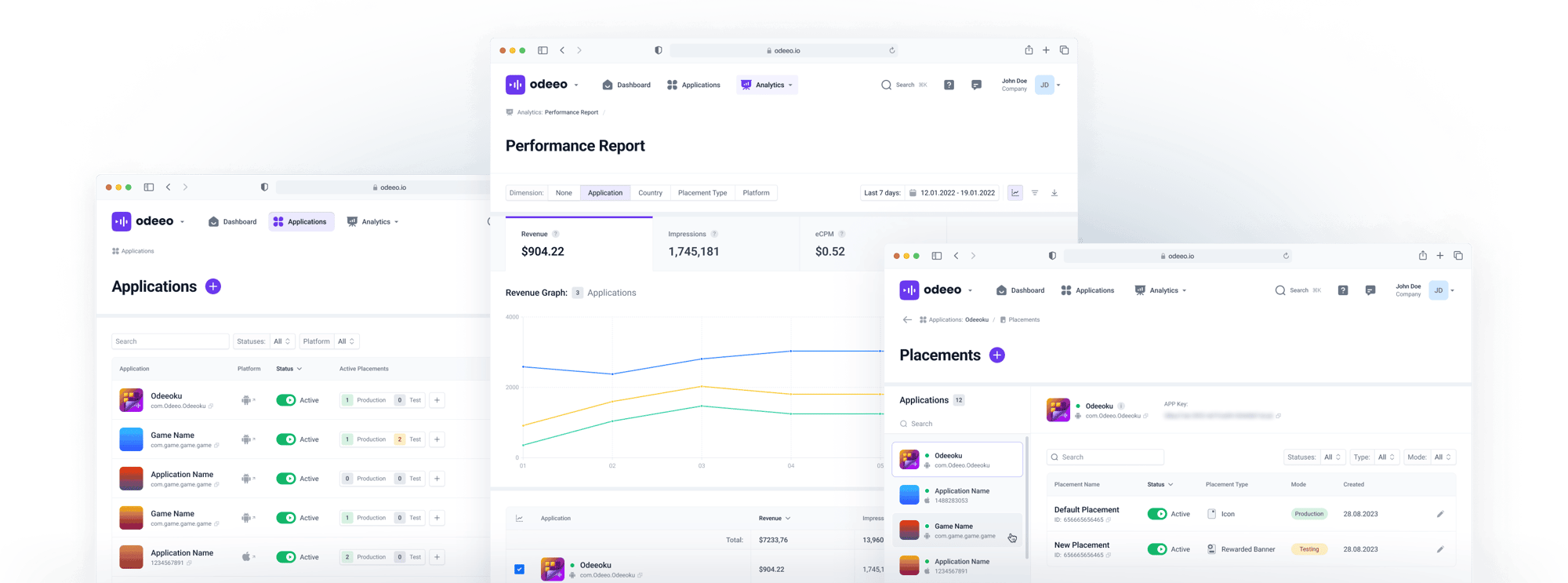Click the search magnifier in Performance Report window
The width and height of the screenshot is (1568, 583).
[886, 85]
